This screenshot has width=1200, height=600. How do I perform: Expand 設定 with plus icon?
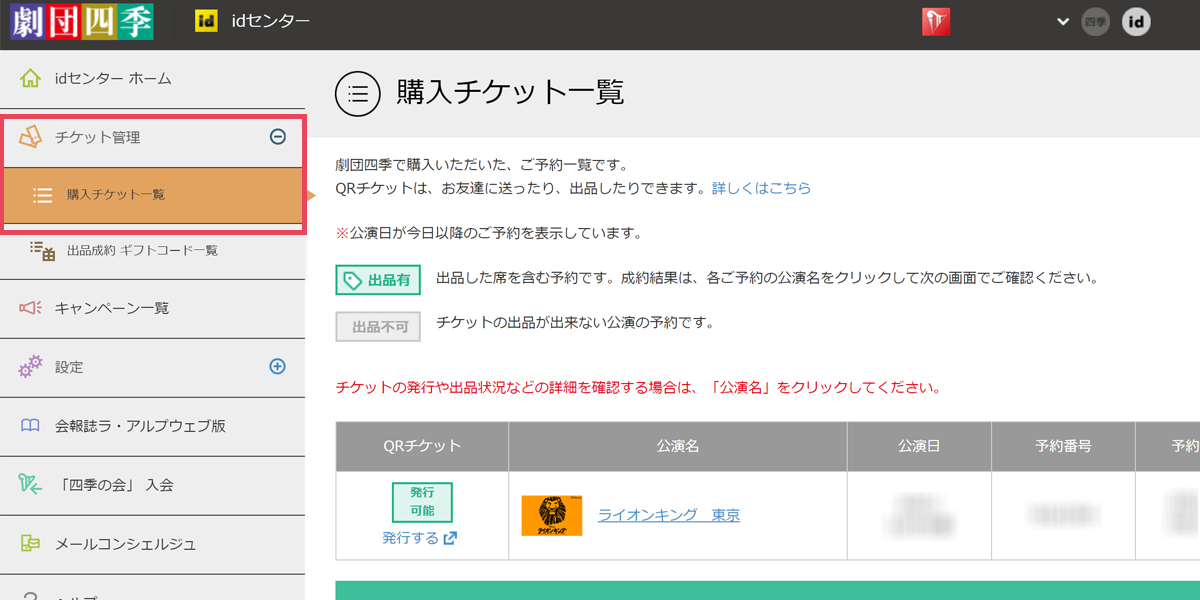pyautogui.click(x=278, y=367)
